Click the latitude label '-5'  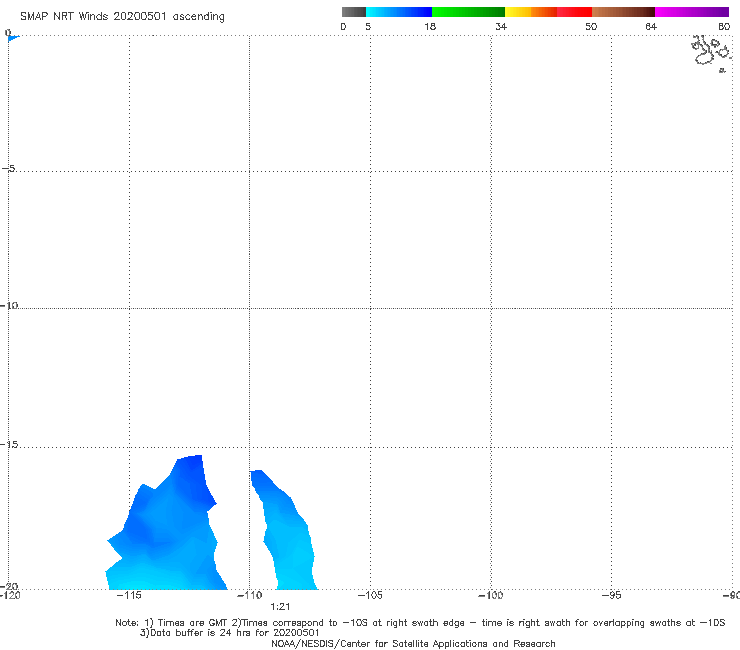click(x=8, y=168)
